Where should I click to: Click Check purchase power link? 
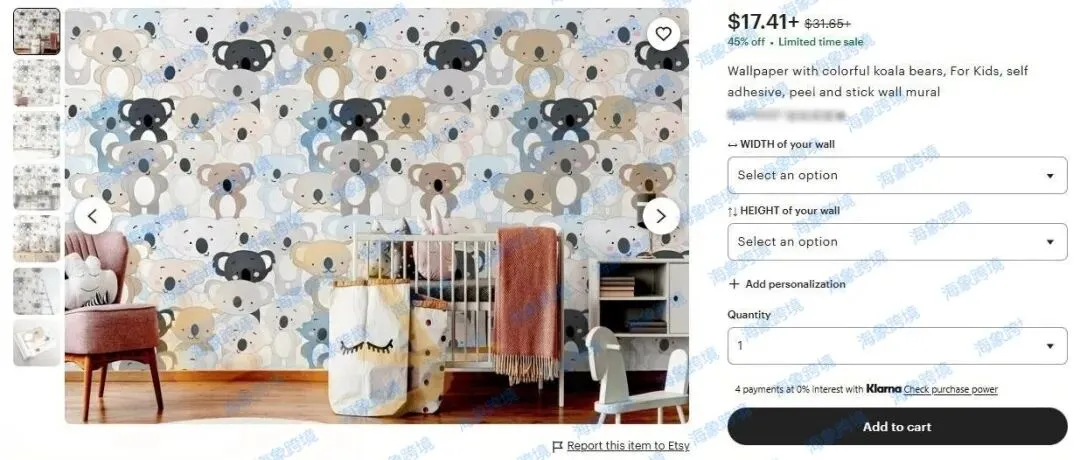coord(951,389)
